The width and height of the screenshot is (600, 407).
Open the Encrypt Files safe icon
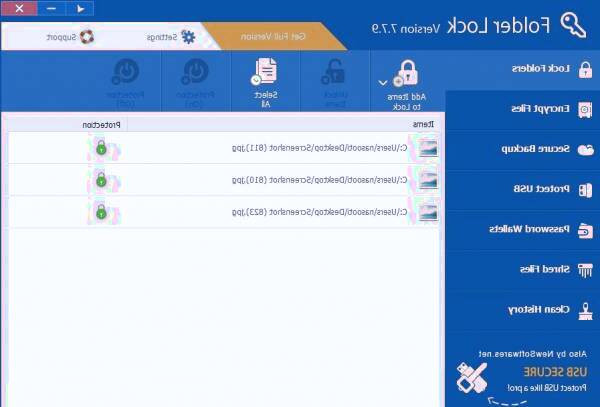585,110
